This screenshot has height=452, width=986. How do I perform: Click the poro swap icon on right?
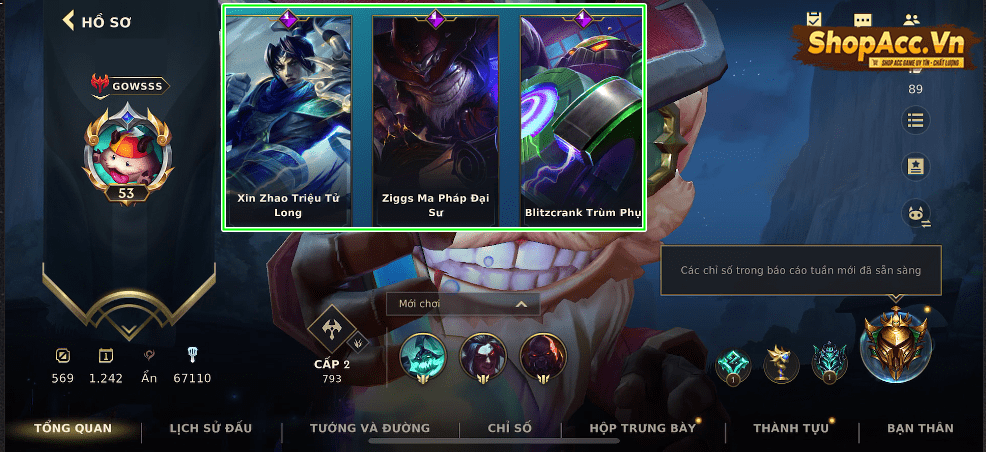click(916, 214)
